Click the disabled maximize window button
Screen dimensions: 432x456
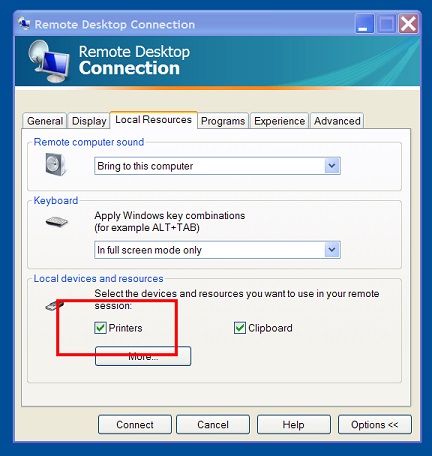tap(386, 24)
